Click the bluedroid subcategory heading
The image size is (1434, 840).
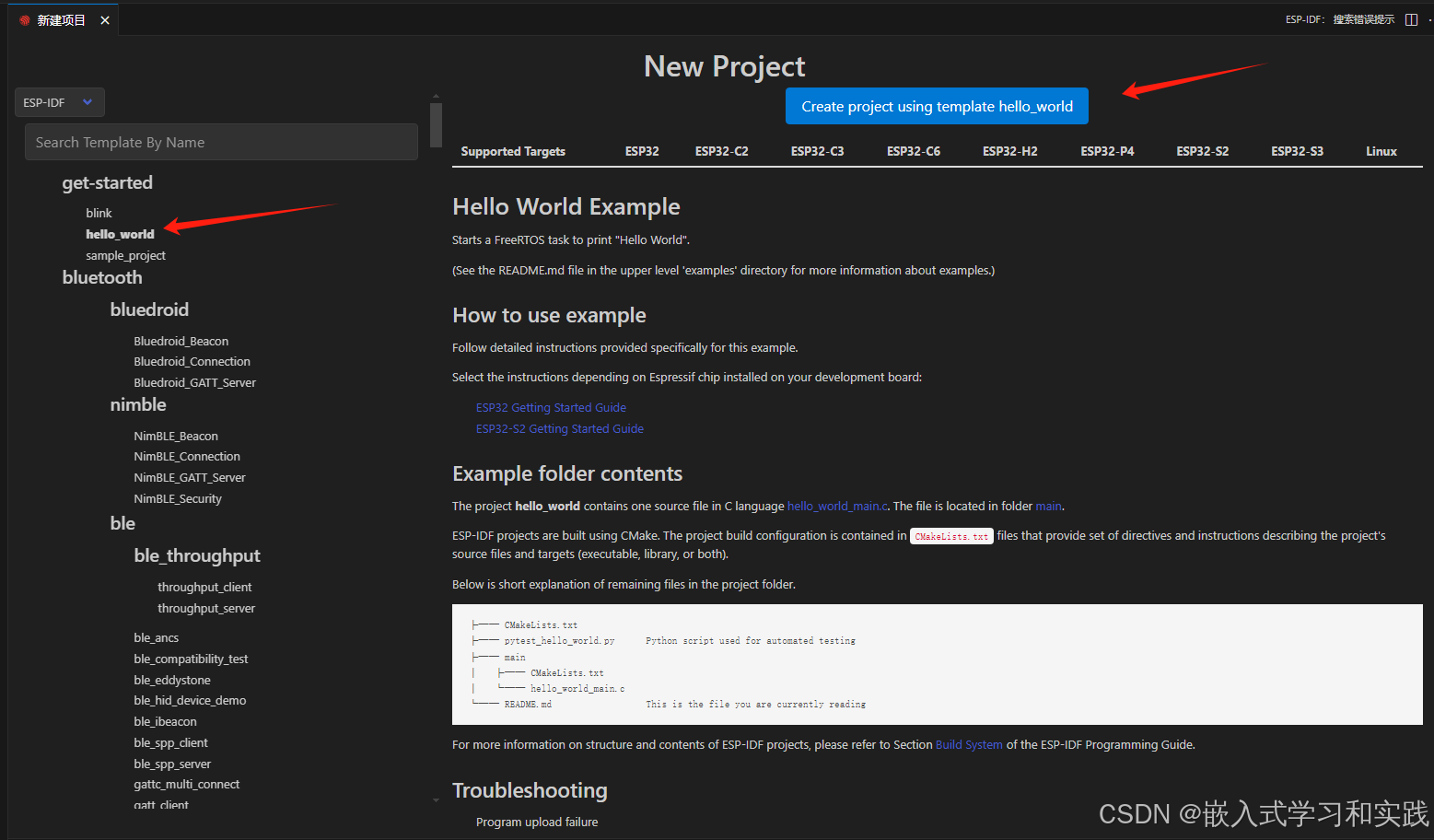coord(149,309)
